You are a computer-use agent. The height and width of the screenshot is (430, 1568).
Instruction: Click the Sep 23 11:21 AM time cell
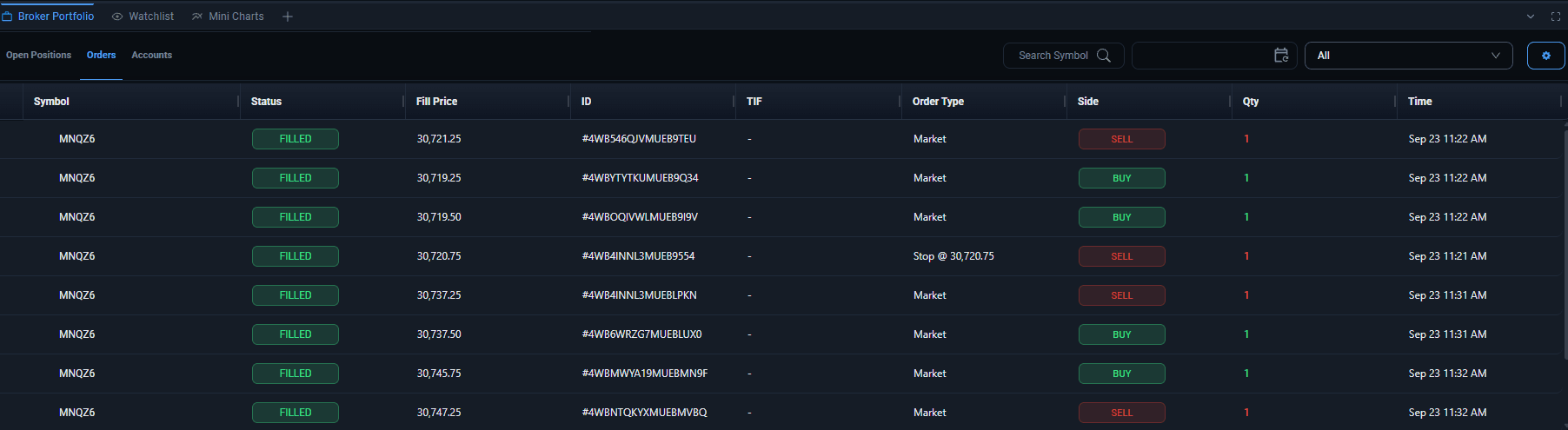click(1447, 256)
